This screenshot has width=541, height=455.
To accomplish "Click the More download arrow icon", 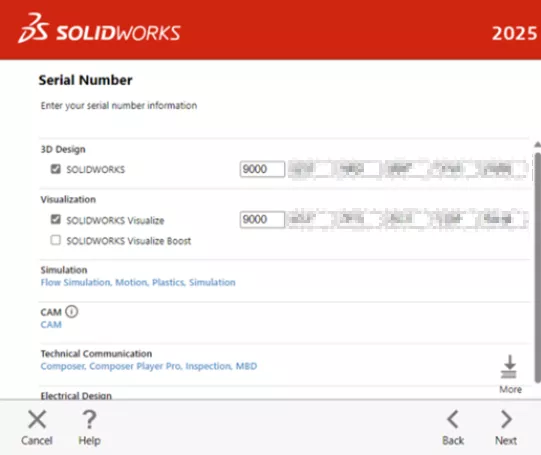I will tap(509, 367).
